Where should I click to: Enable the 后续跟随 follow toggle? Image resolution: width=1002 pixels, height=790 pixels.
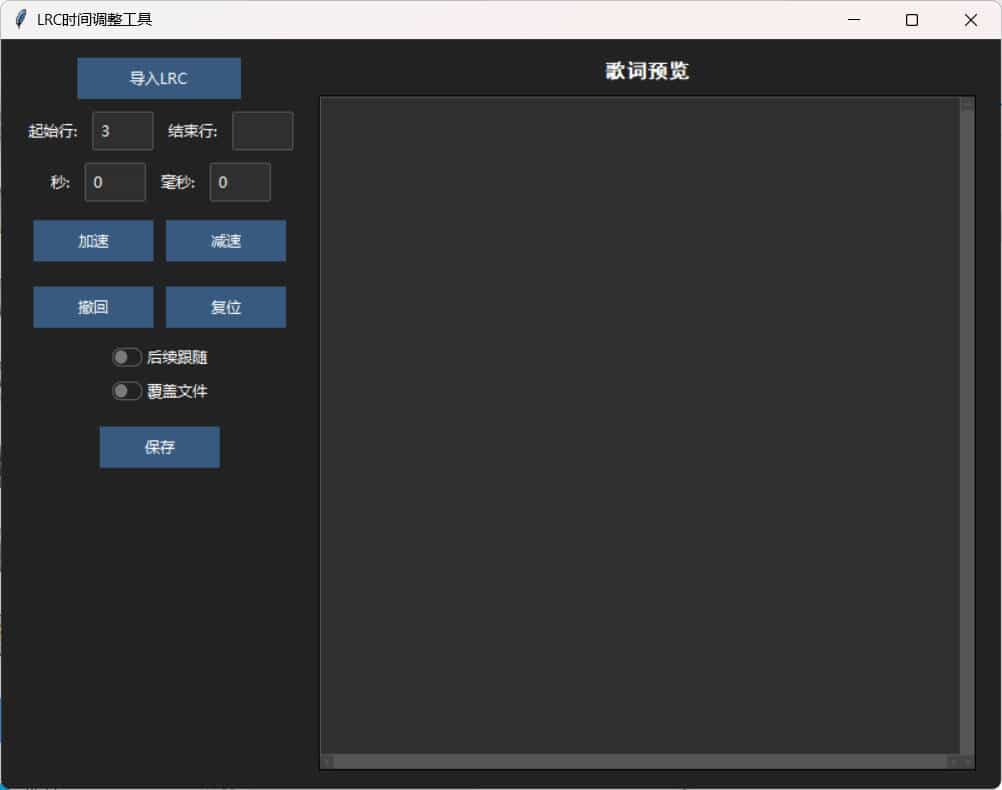[x=127, y=357]
